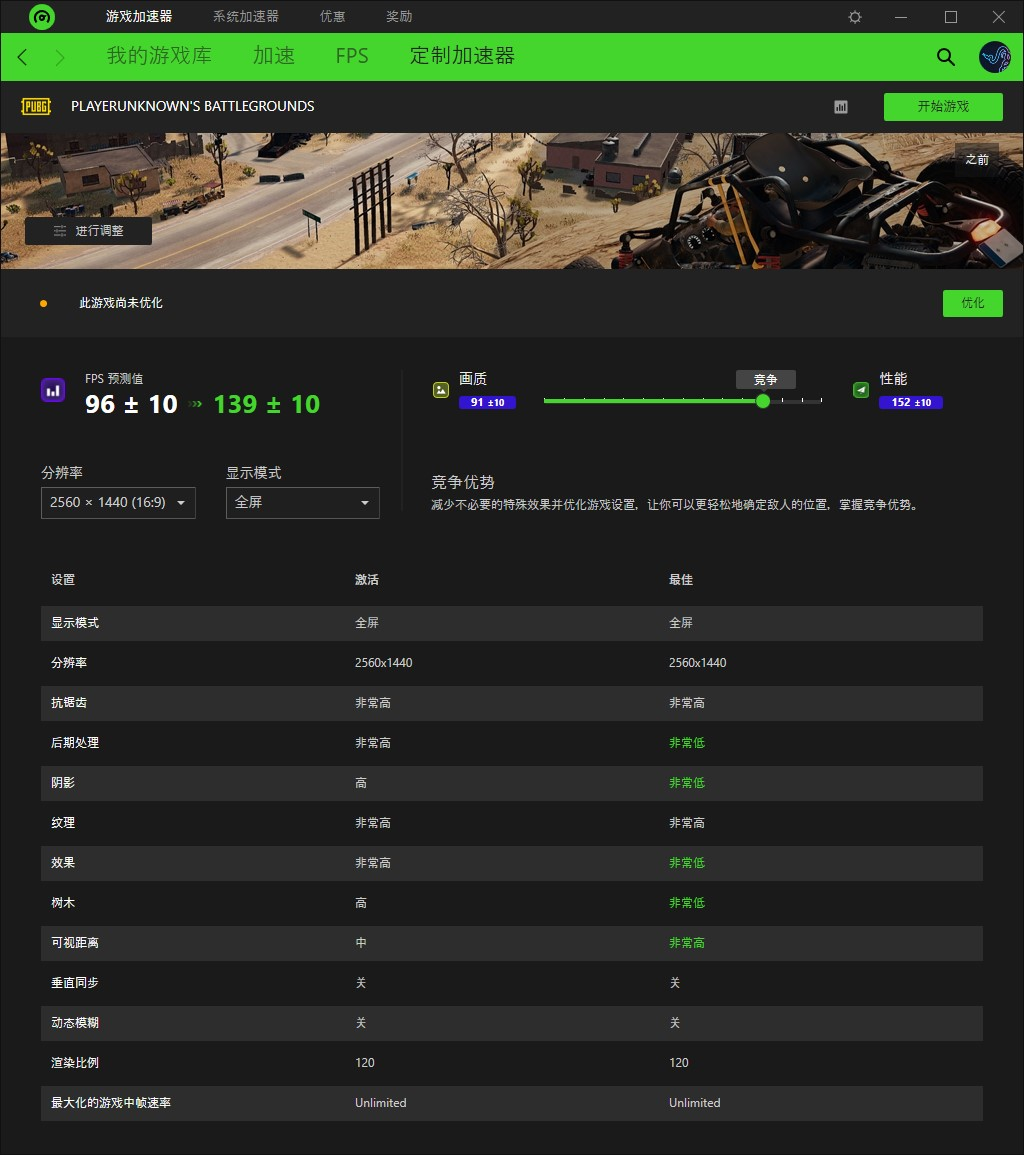Click the 最佳 column header
1024x1155 pixels.
681,580
